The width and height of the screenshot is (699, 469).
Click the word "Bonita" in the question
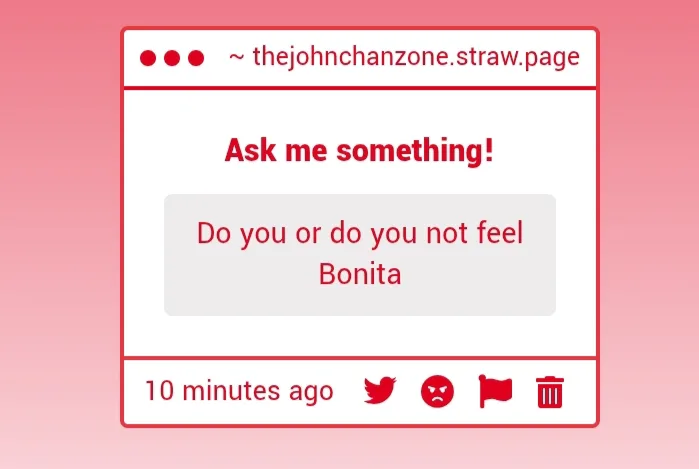pos(359,273)
